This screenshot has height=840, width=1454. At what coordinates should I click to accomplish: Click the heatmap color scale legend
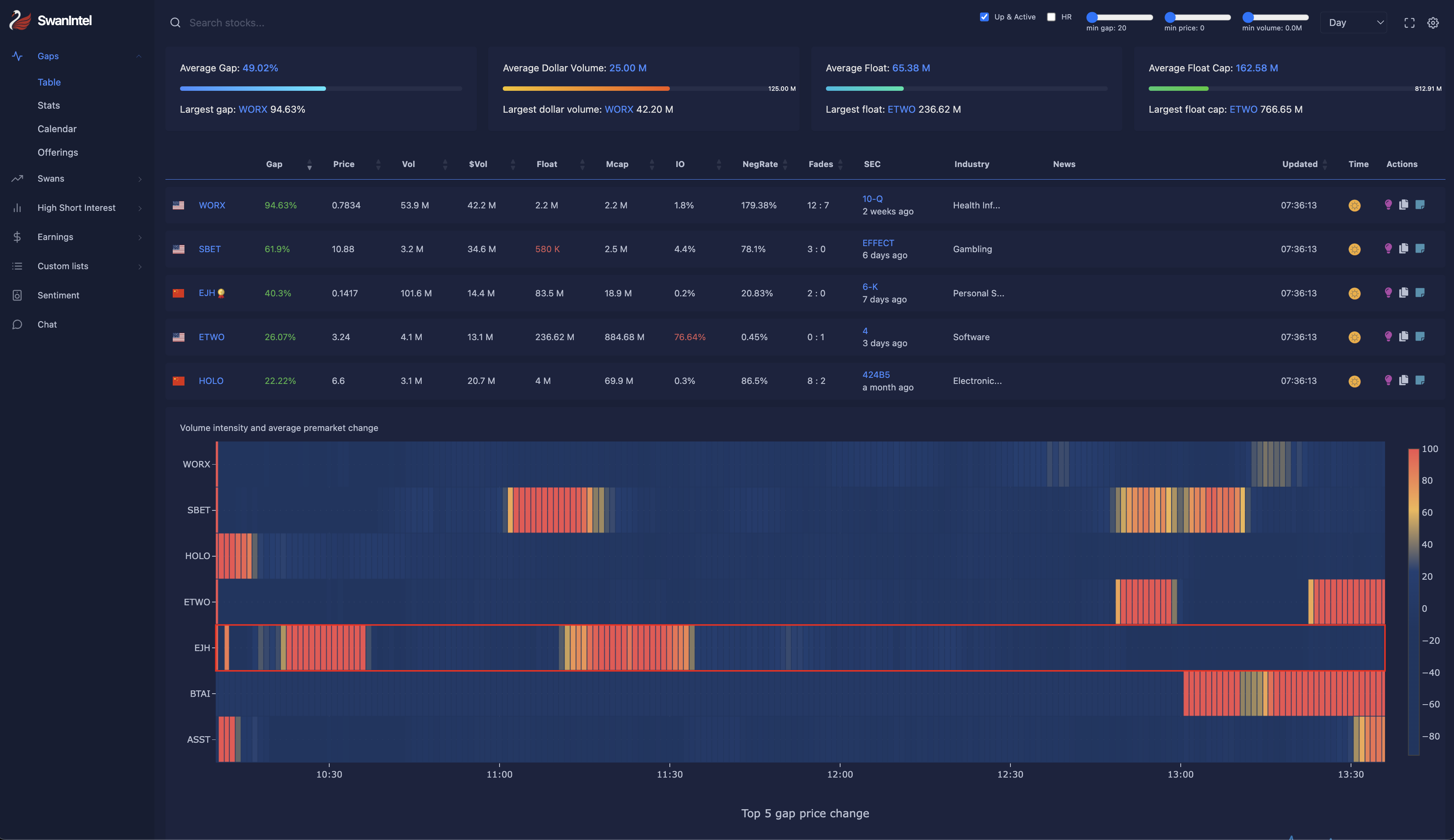tap(1413, 601)
